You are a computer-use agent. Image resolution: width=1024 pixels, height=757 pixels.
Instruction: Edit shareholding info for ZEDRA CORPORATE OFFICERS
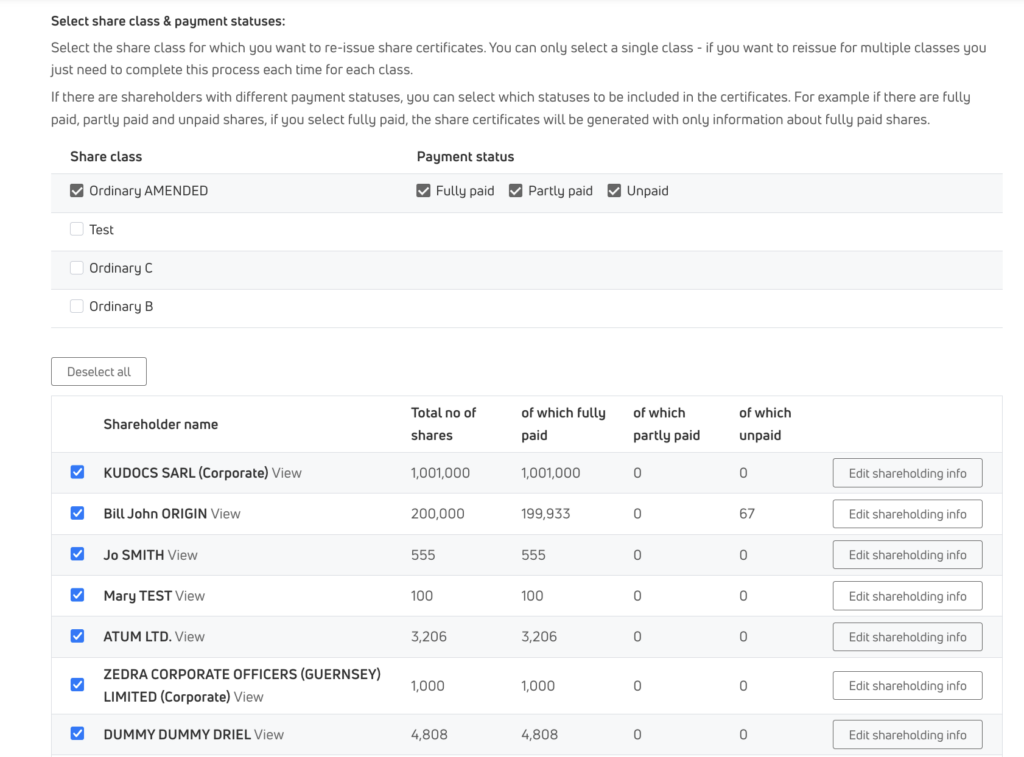[x=907, y=686]
